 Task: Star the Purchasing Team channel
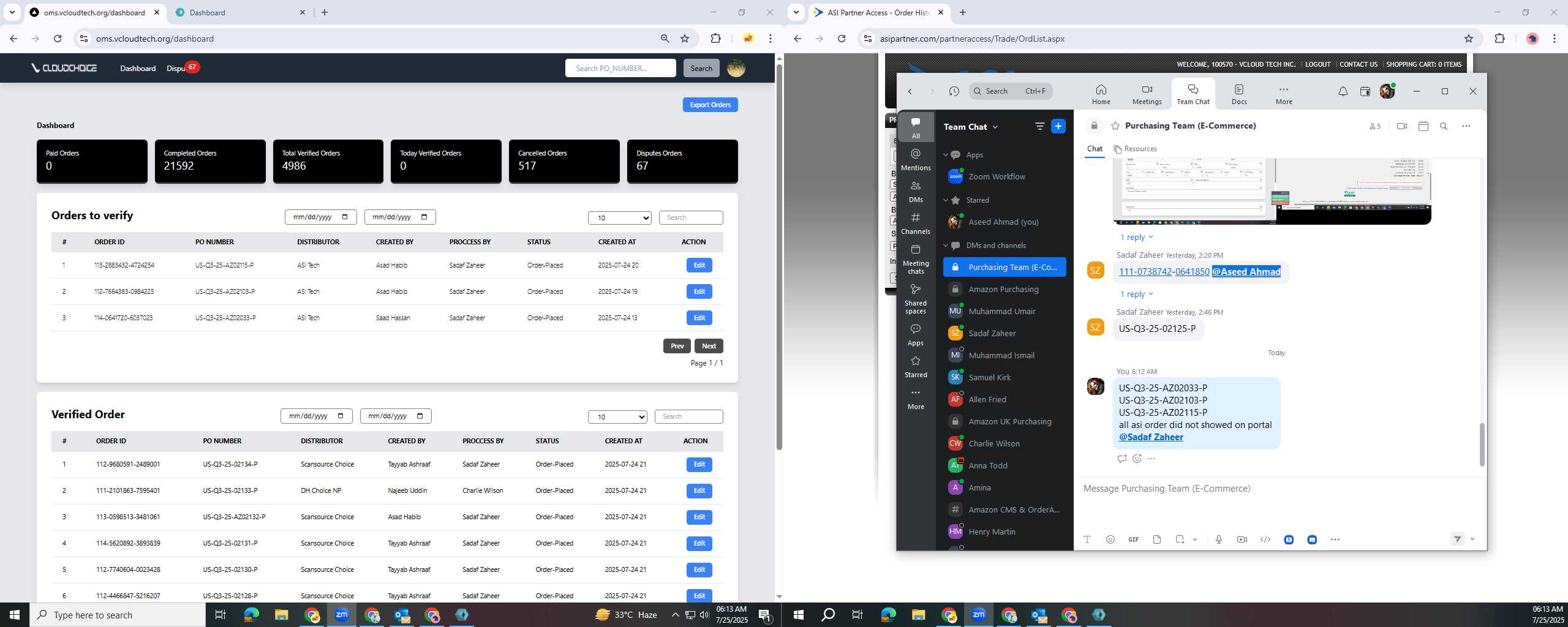[1115, 126]
